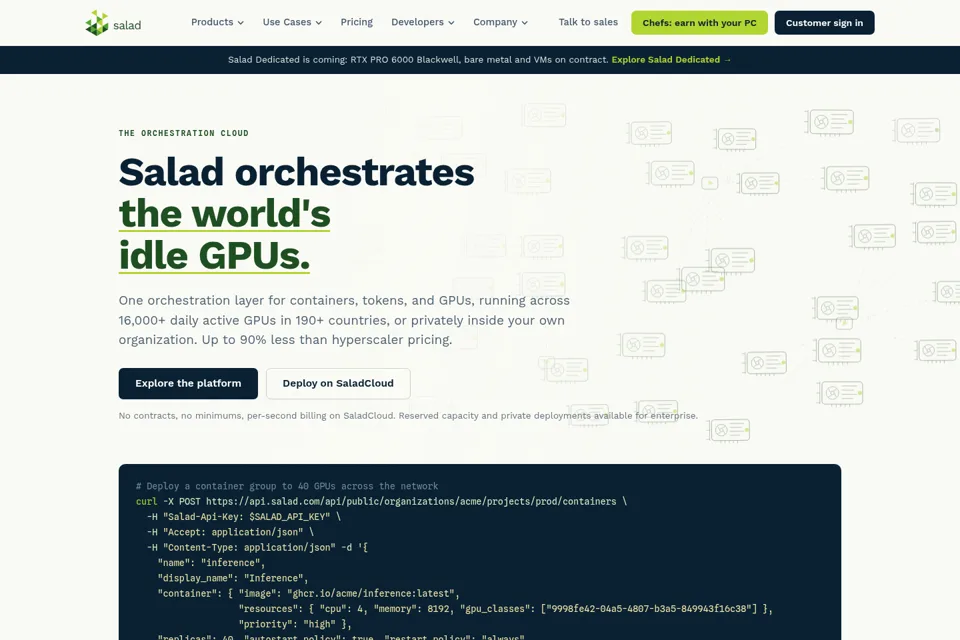Open the Products dropdown menu

click(217, 22)
